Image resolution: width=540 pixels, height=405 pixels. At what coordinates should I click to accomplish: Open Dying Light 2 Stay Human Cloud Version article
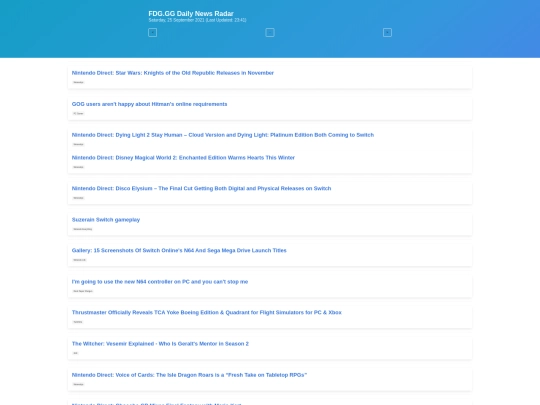click(x=223, y=135)
